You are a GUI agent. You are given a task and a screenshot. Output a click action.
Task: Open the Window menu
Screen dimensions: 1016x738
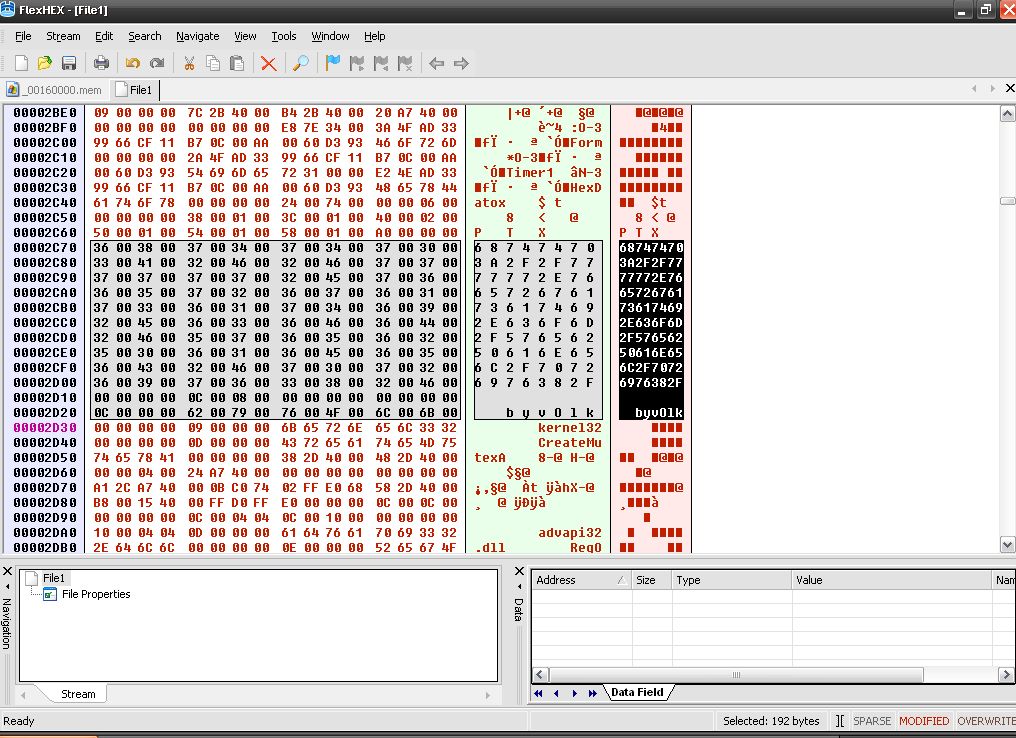[330, 36]
